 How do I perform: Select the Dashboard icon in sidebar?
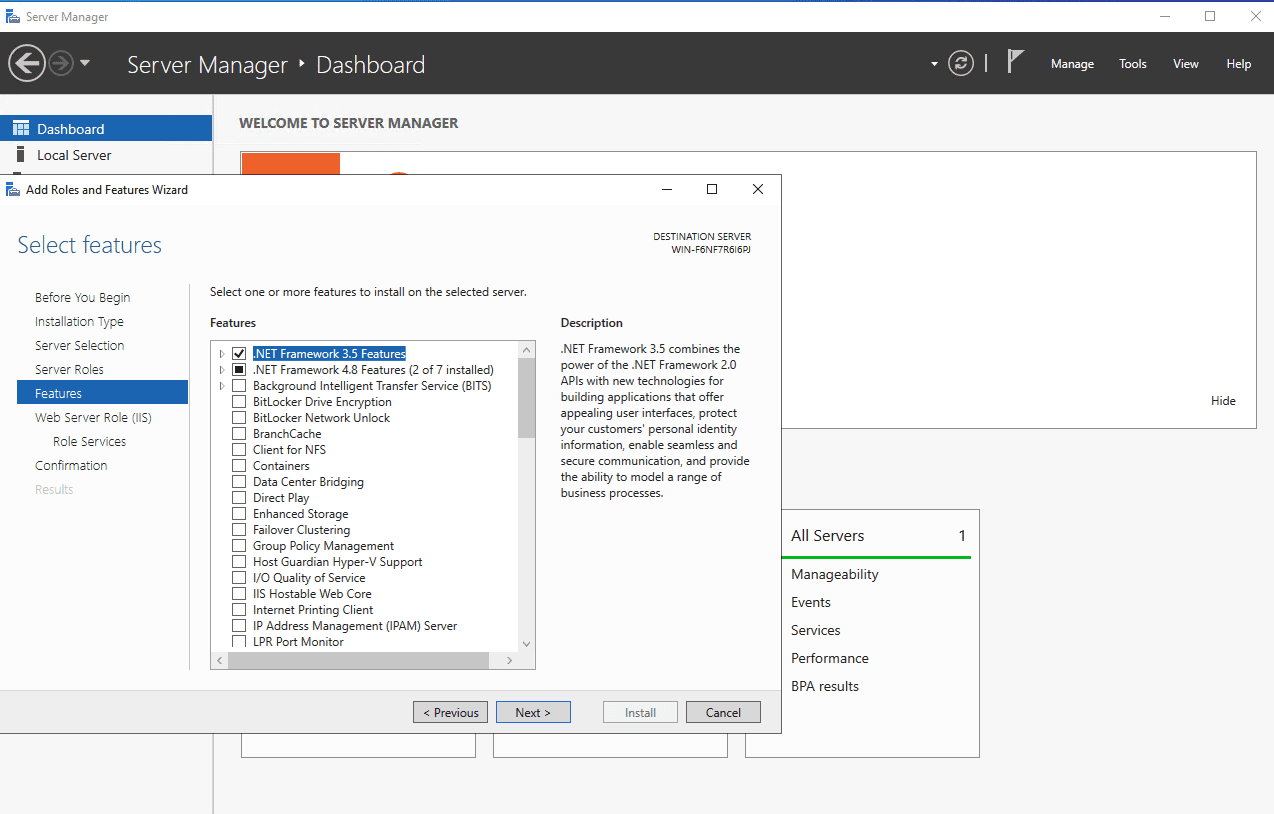pos(21,129)
